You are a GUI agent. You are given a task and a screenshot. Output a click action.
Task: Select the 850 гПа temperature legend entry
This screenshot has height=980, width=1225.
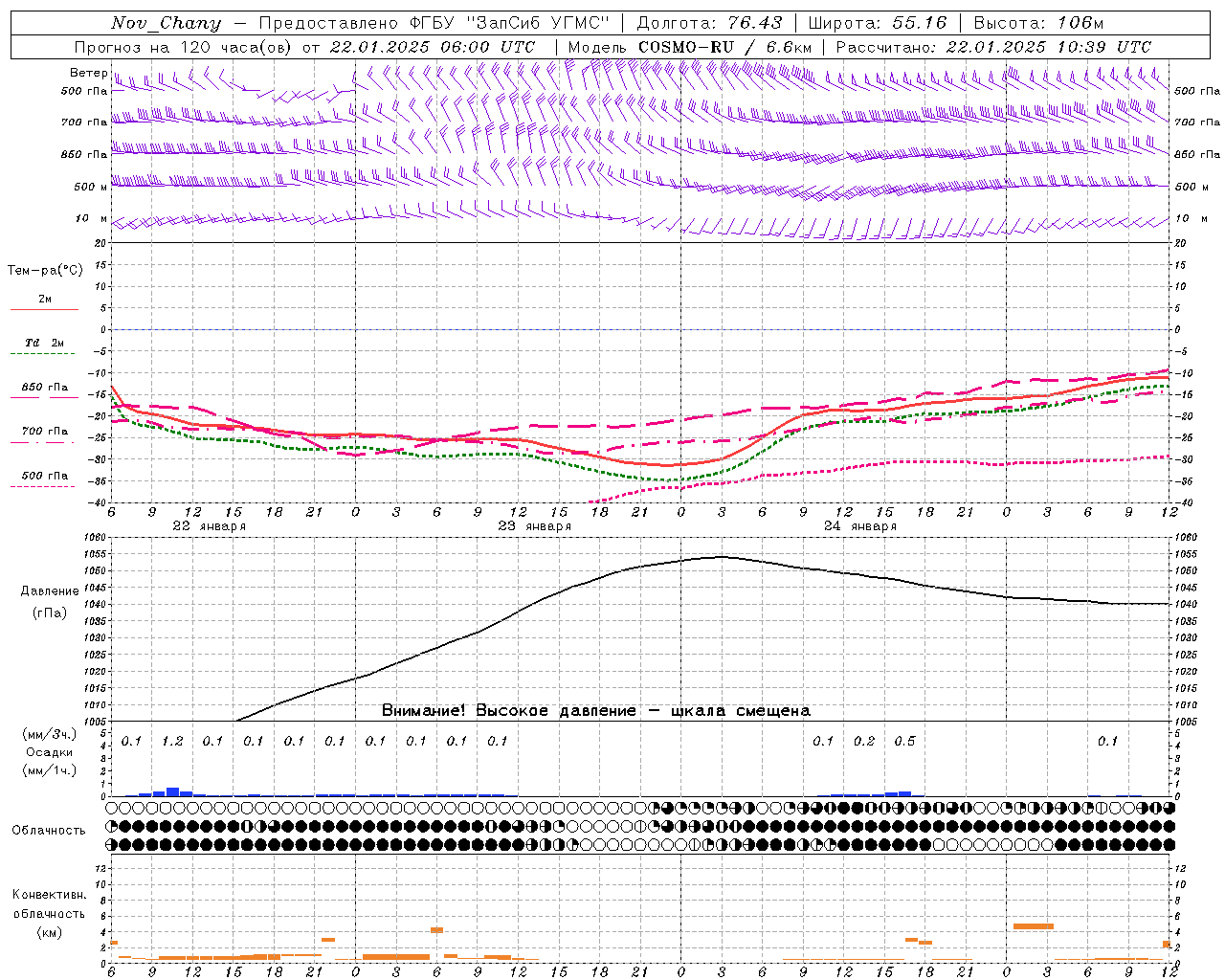[45, 388]
